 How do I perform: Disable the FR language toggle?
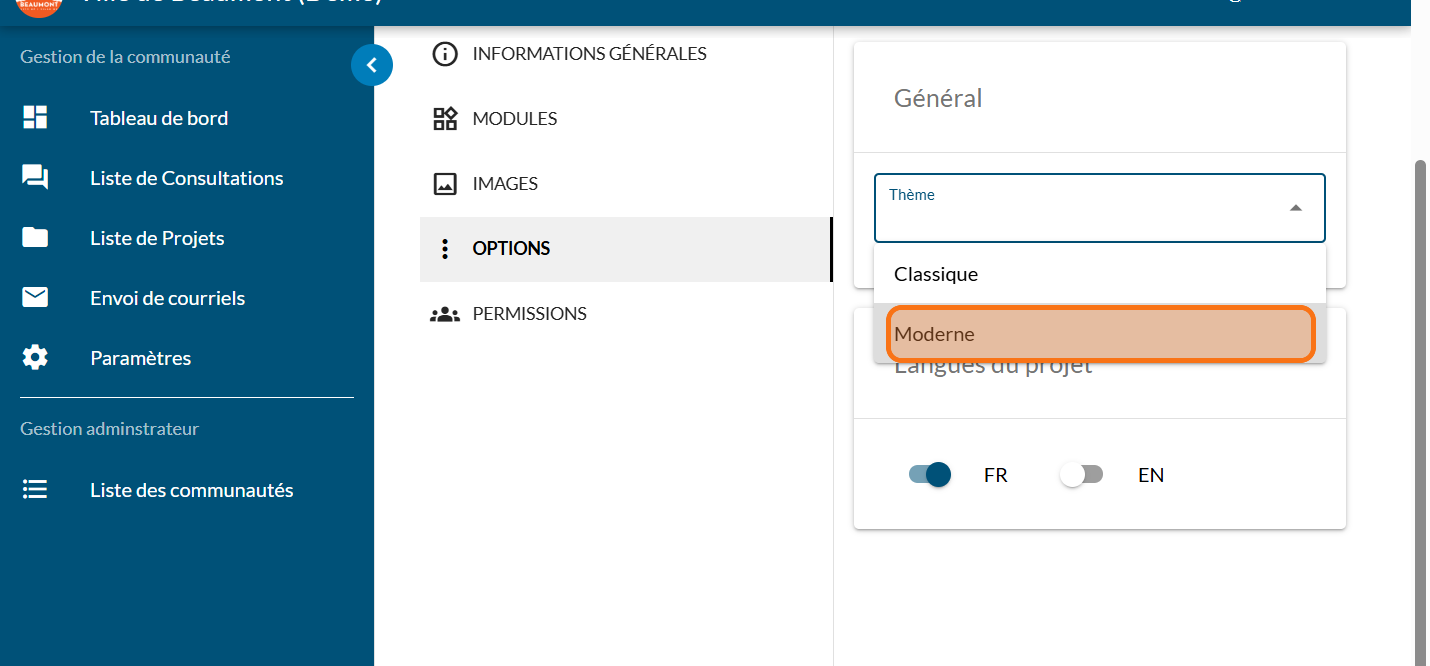(x=929, y=475)
